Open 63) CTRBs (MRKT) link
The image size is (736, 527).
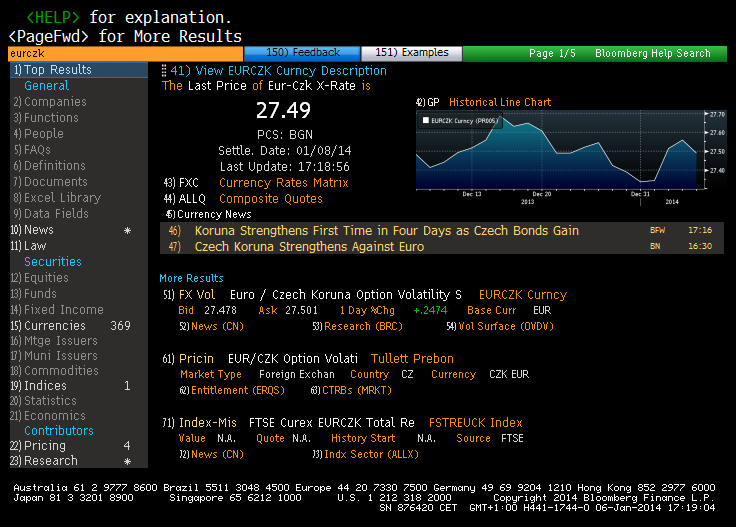[351, 390]
